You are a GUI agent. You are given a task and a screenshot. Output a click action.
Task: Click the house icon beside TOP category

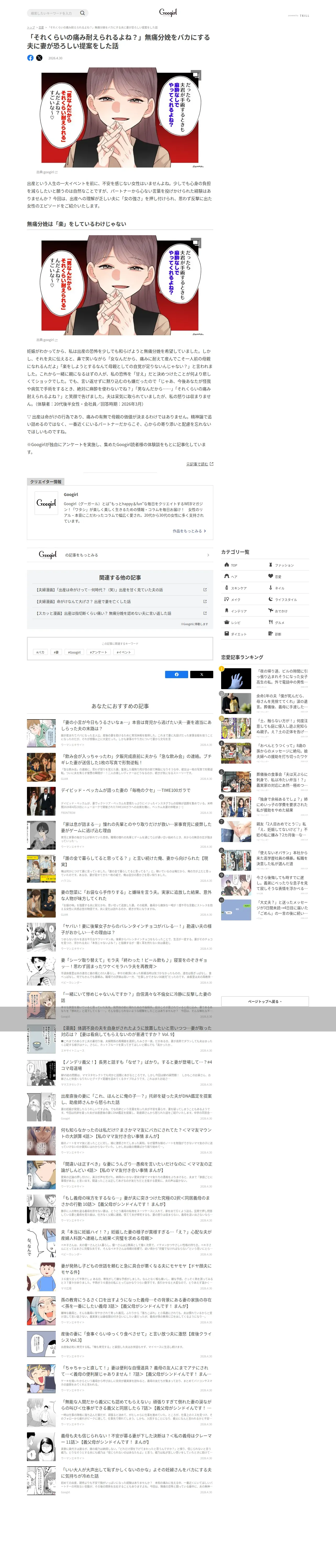tap(226, 565)
